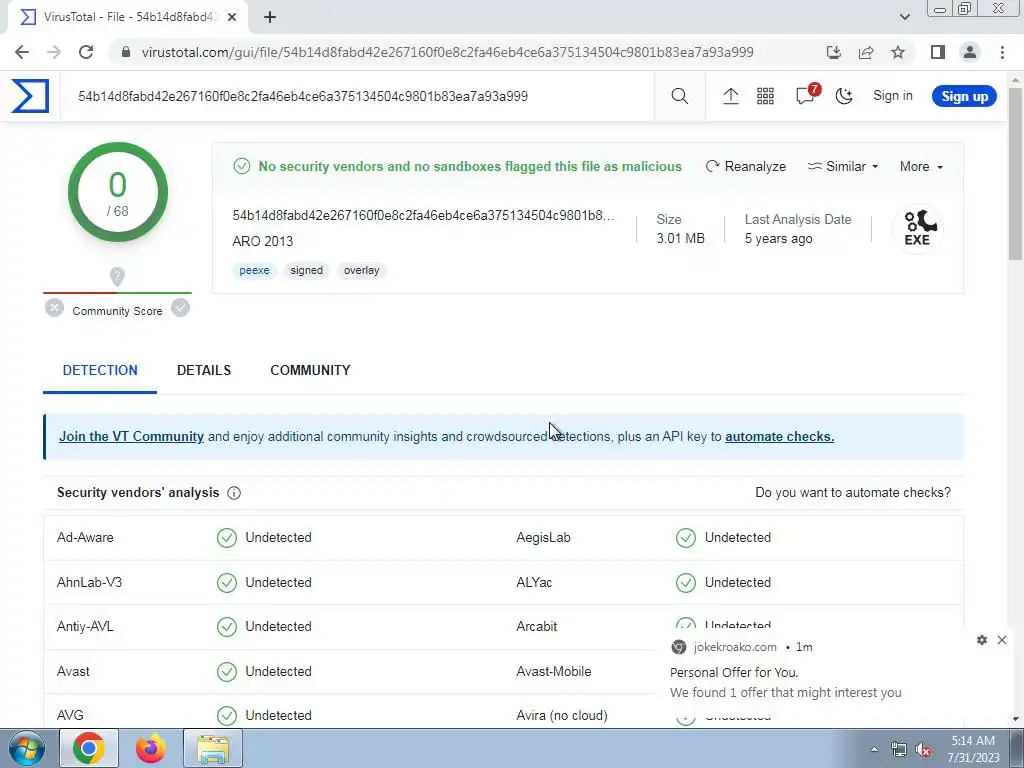Image resolution: width=1024 pixels, height=768 pixels.
Task: Click the Avast vendor name
Action: coord(73,671)
